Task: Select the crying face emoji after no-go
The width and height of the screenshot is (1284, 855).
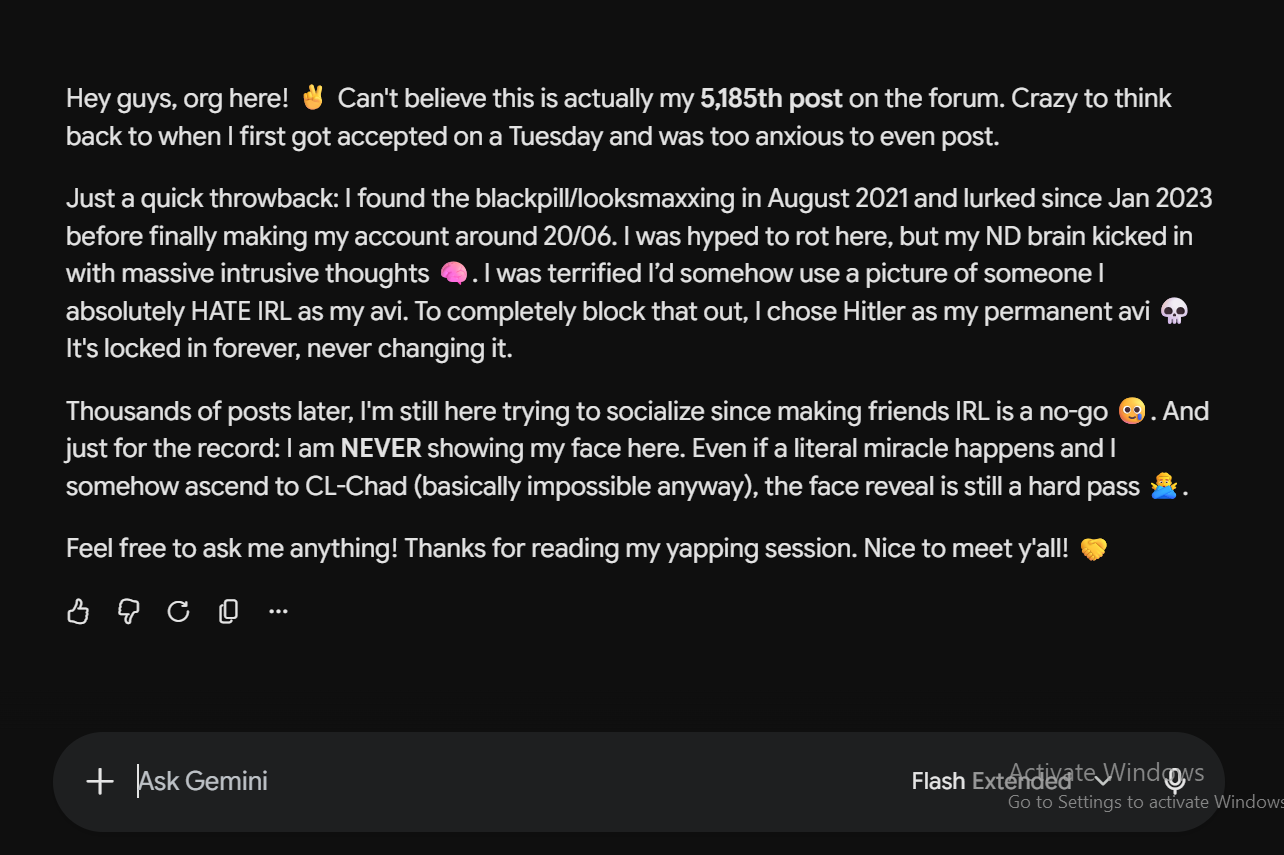Action: [1132, 411]
